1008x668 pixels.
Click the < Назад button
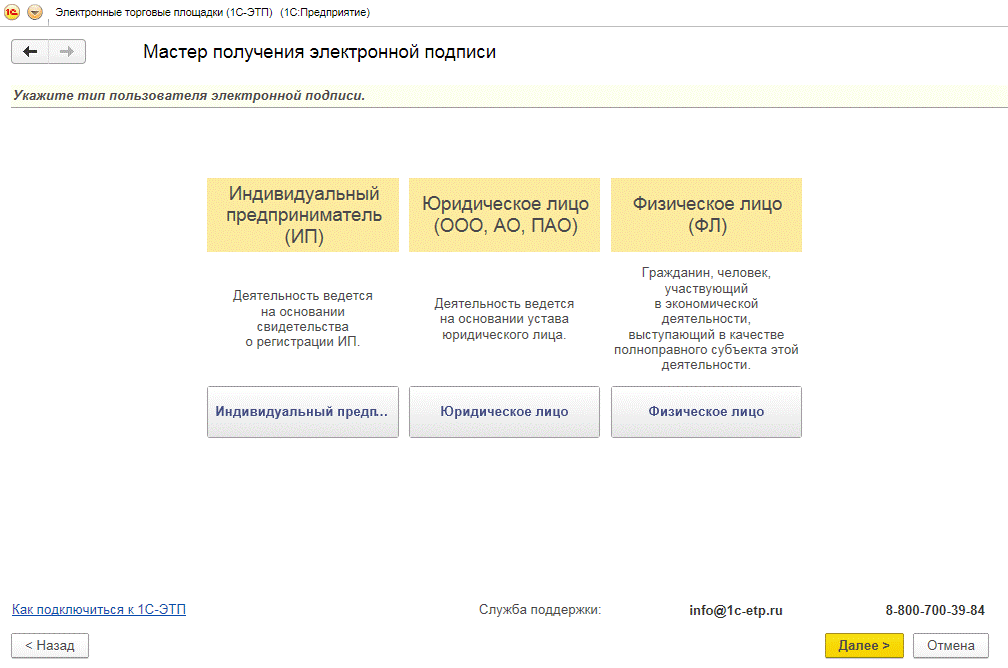[x=50, y=645]
